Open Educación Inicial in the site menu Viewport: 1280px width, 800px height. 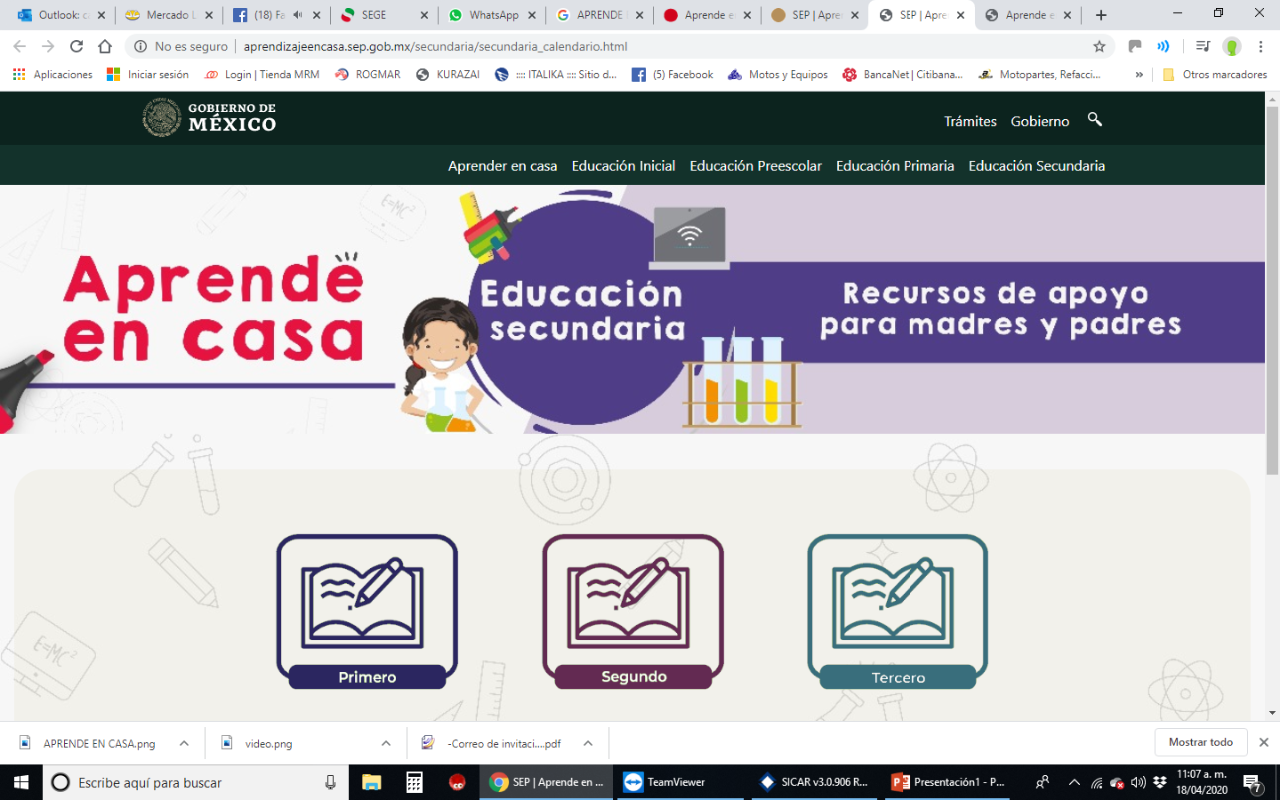(x=623, y=166)
